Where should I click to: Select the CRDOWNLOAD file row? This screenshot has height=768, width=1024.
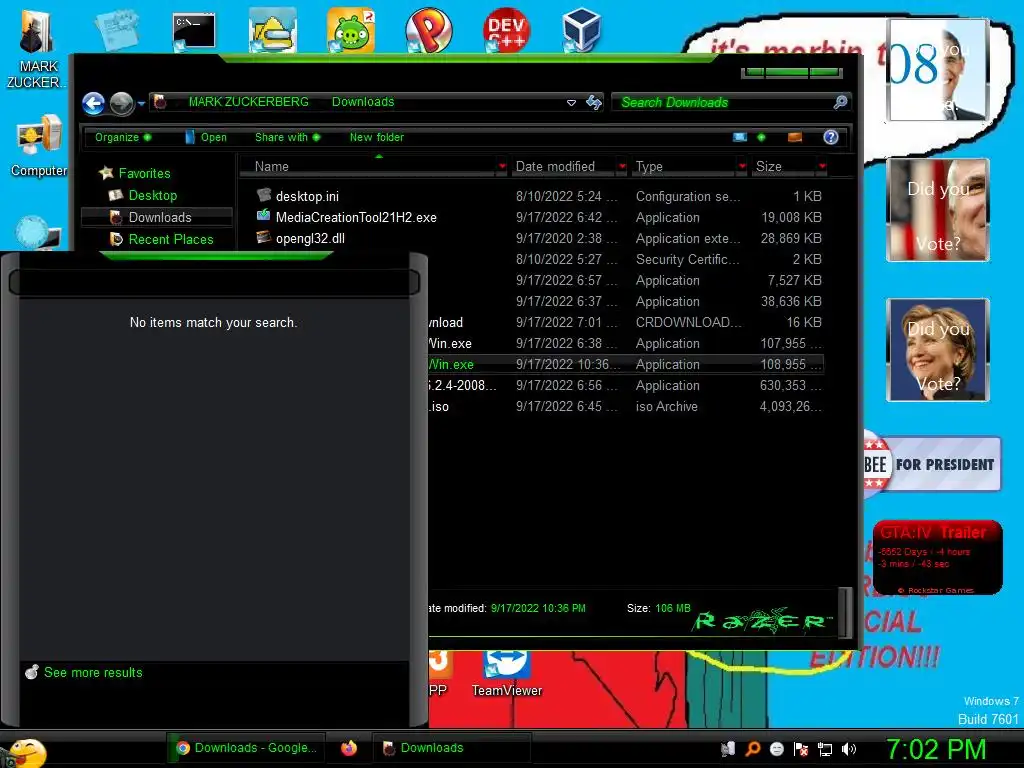(x=626, y=322)
